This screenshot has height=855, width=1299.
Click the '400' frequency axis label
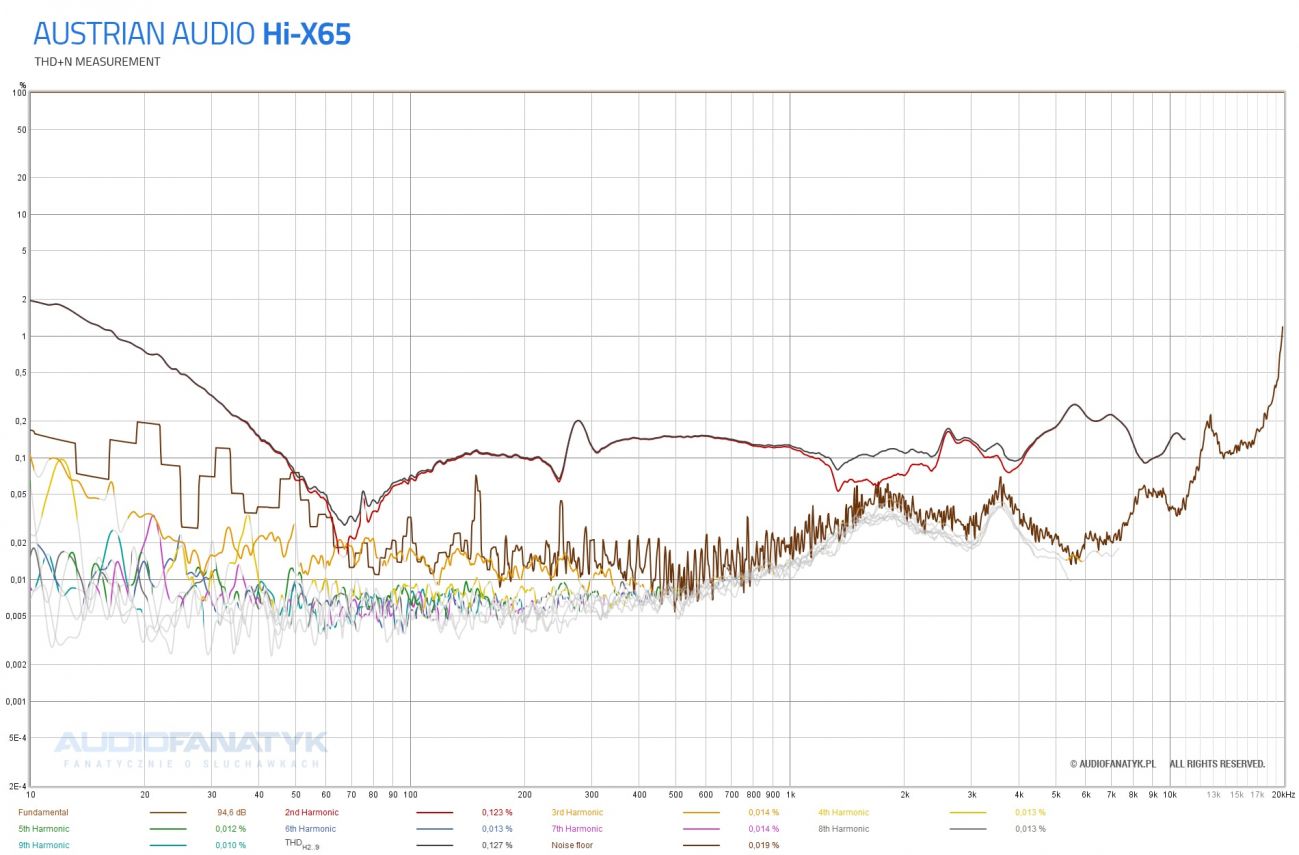coord(639,795)
